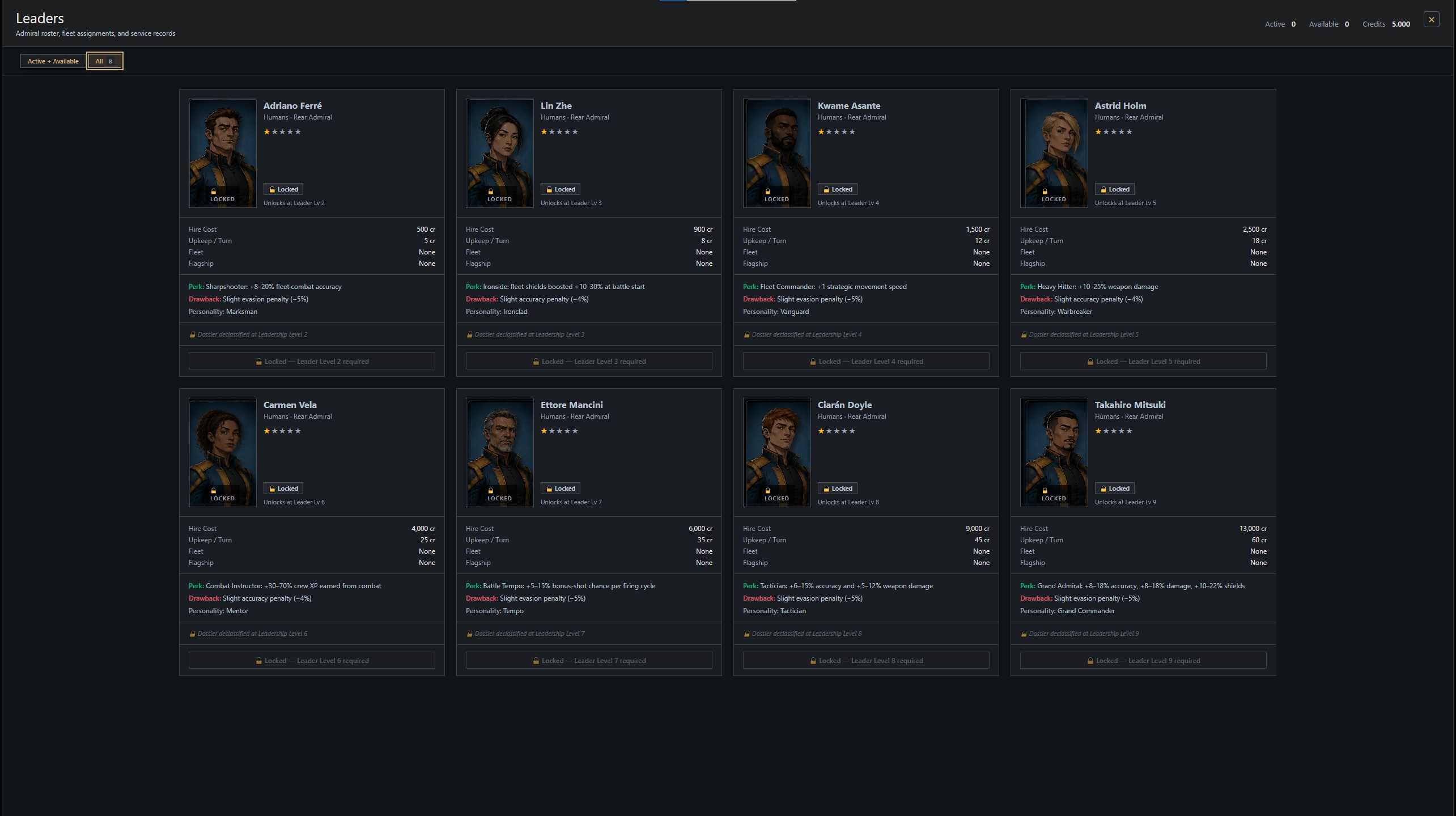Click Locked badge on Takahiro Mitsuki's card
The width and height of the screenshot is (1456, 816).
(x=1115, y=488)
